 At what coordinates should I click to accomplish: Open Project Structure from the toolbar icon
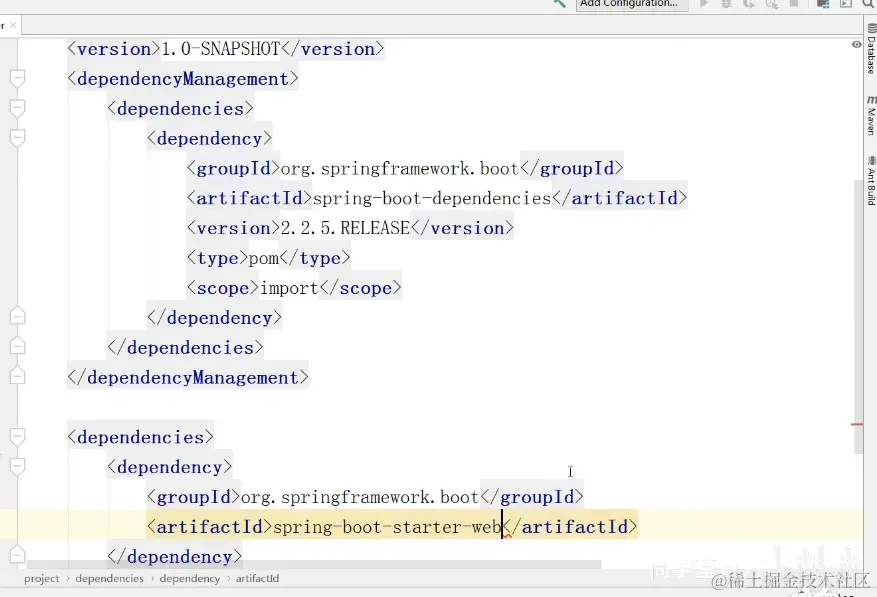[x=823, y=3]
